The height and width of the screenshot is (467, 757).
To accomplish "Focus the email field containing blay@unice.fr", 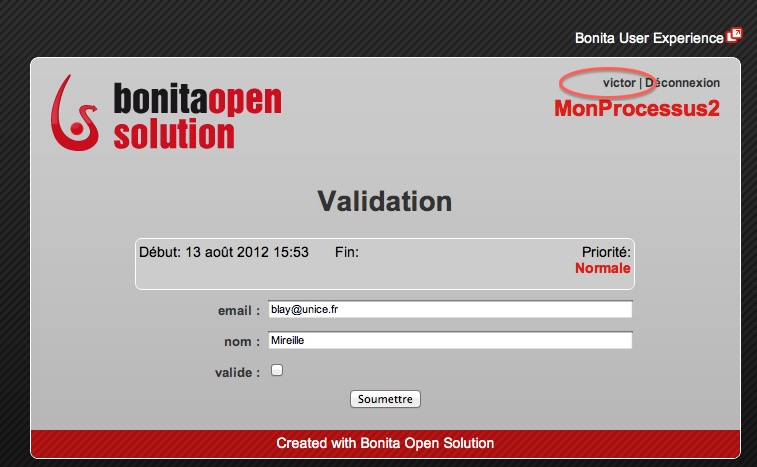I will pos(450,310).
